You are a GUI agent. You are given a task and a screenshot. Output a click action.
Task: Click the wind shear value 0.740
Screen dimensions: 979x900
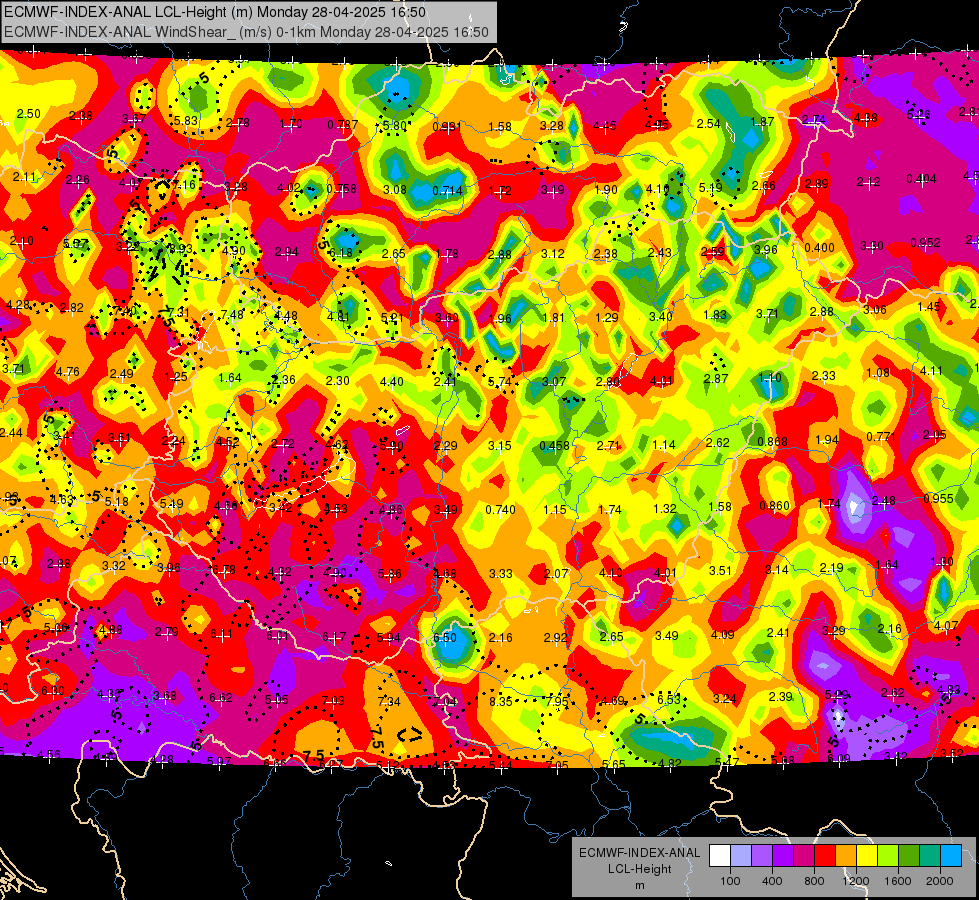[500, 510]
